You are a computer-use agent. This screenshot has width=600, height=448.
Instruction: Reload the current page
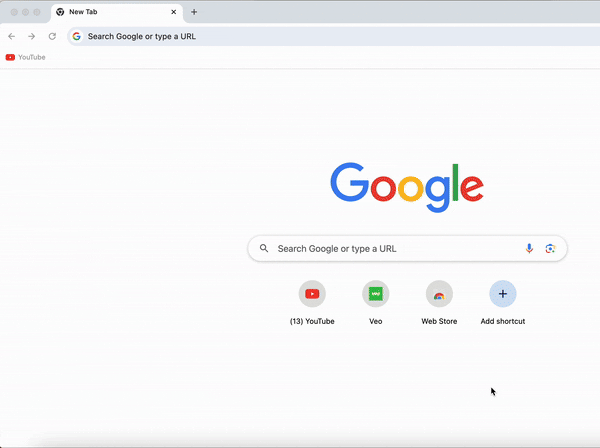coord(52,36)
